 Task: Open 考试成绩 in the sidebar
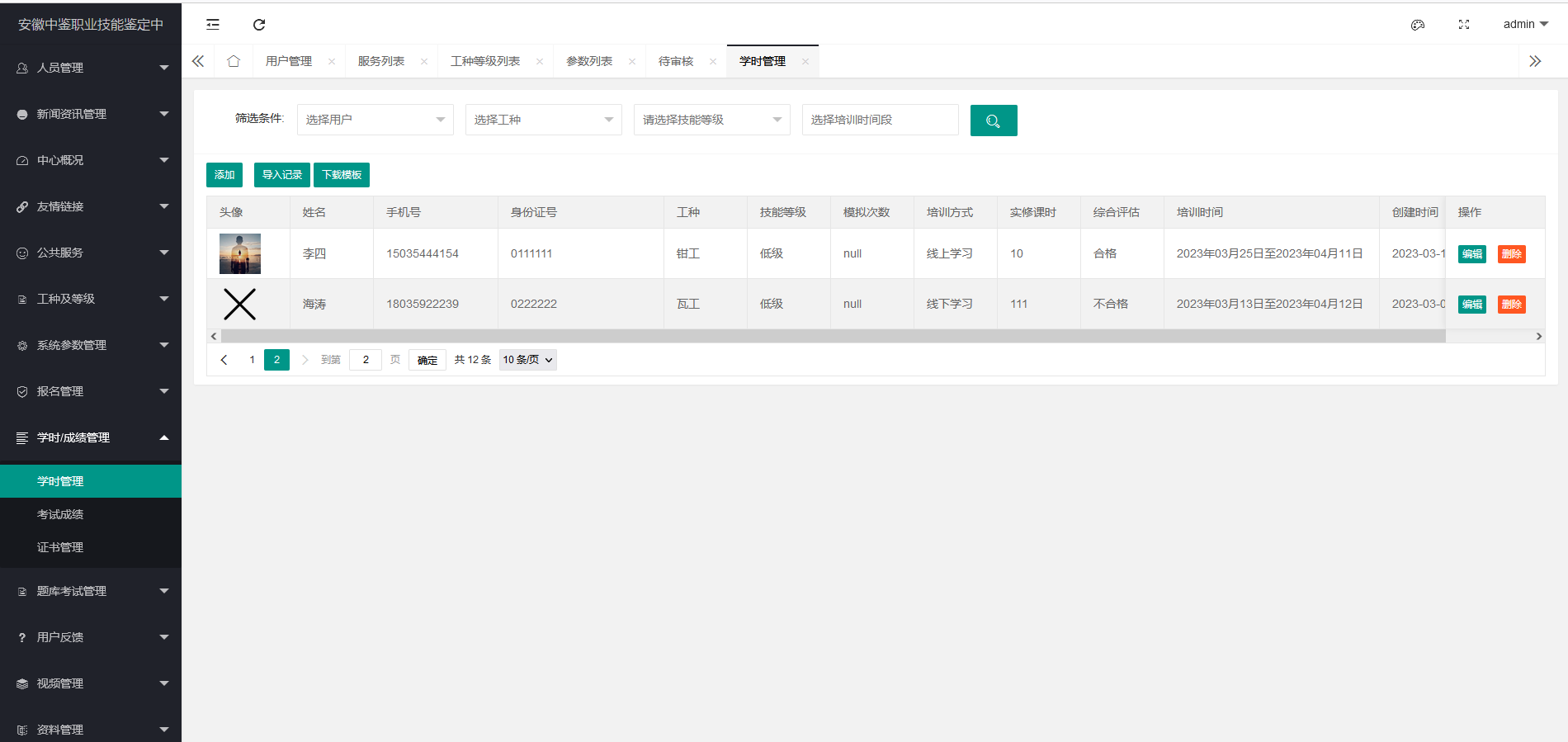point(91,514)
